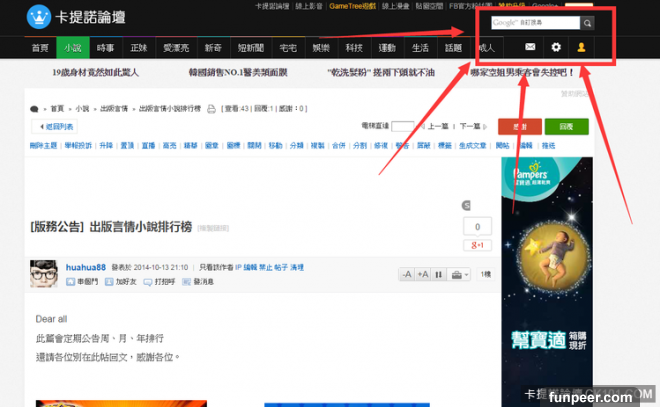The height and width of the screenshot is (407, 660).
Task: Click the Google +1 button
Action: pyautogui.click(x=476, y=245)
